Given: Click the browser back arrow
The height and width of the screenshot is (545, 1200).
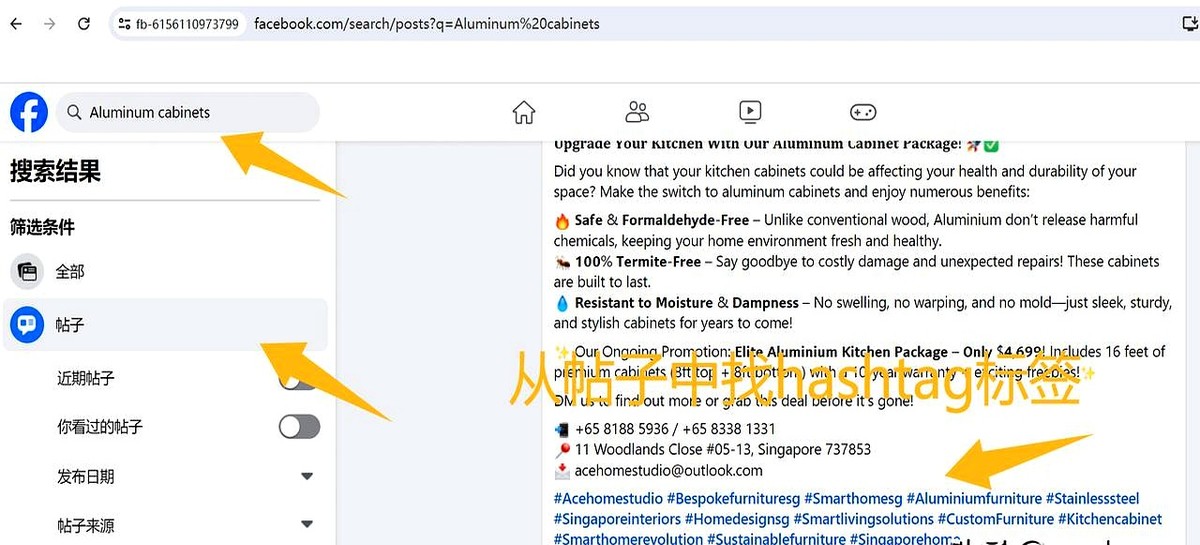Looking at the screenshot, I should (x=16, y=23).
